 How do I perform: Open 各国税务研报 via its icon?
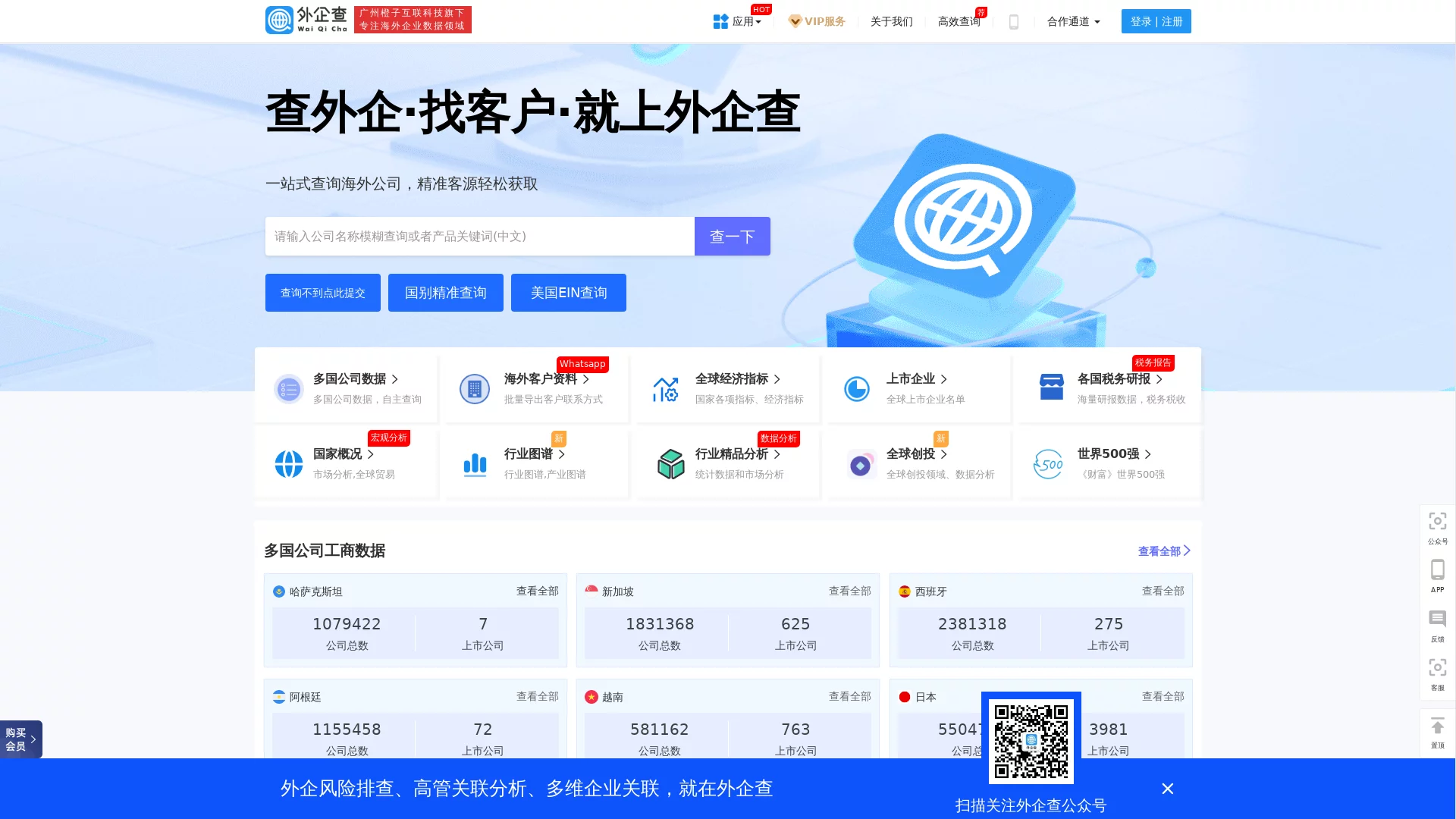click(x=1050, y=387)
